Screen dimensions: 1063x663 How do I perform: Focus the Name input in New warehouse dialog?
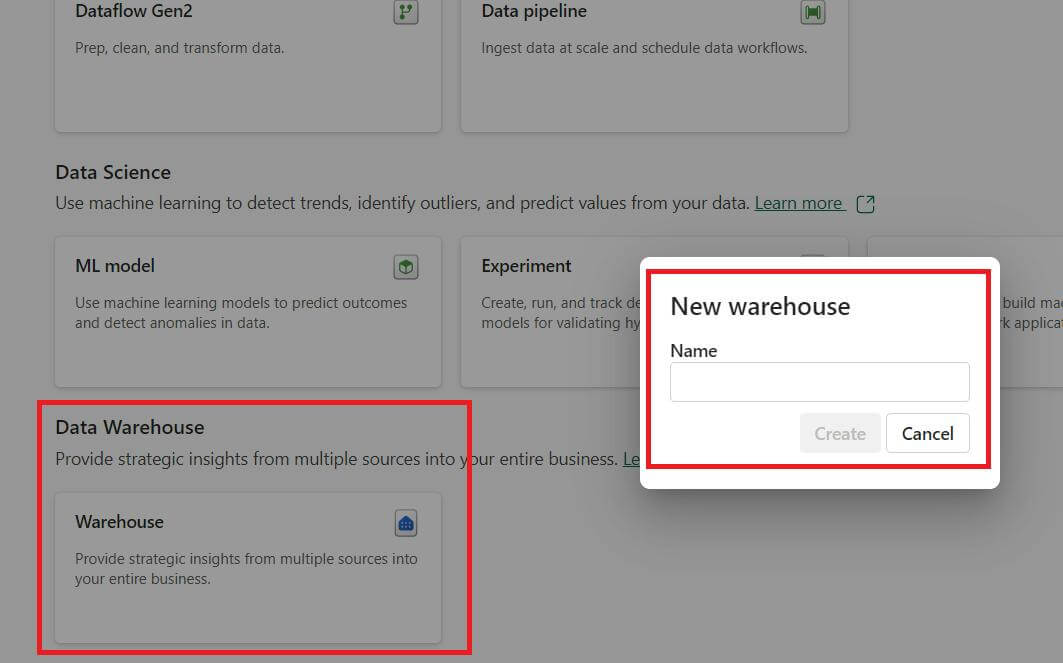point(819,382)
